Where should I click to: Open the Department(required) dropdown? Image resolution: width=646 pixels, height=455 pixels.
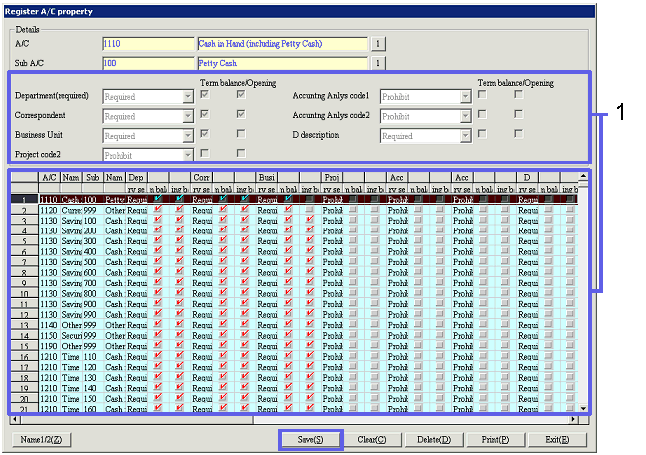pos(188,97)
